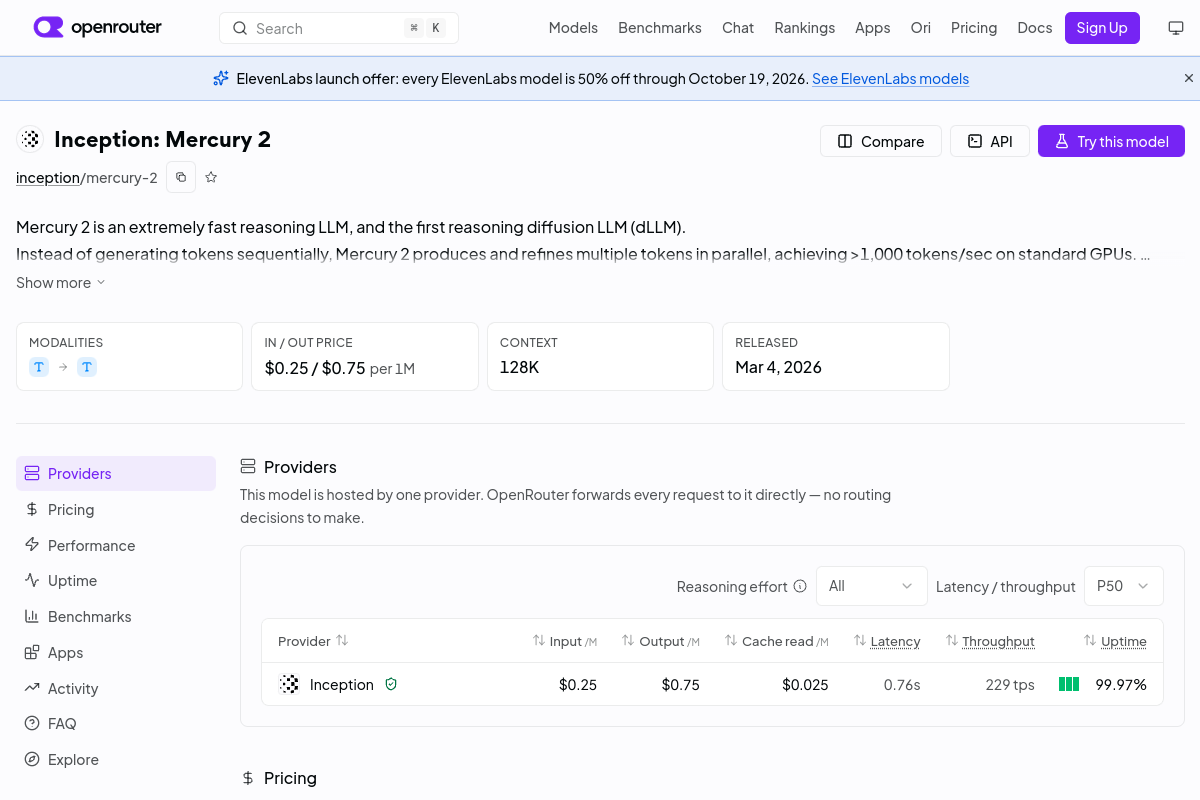Click the search magnifier icon
The image size is (1200, 800).
point(240,28)
